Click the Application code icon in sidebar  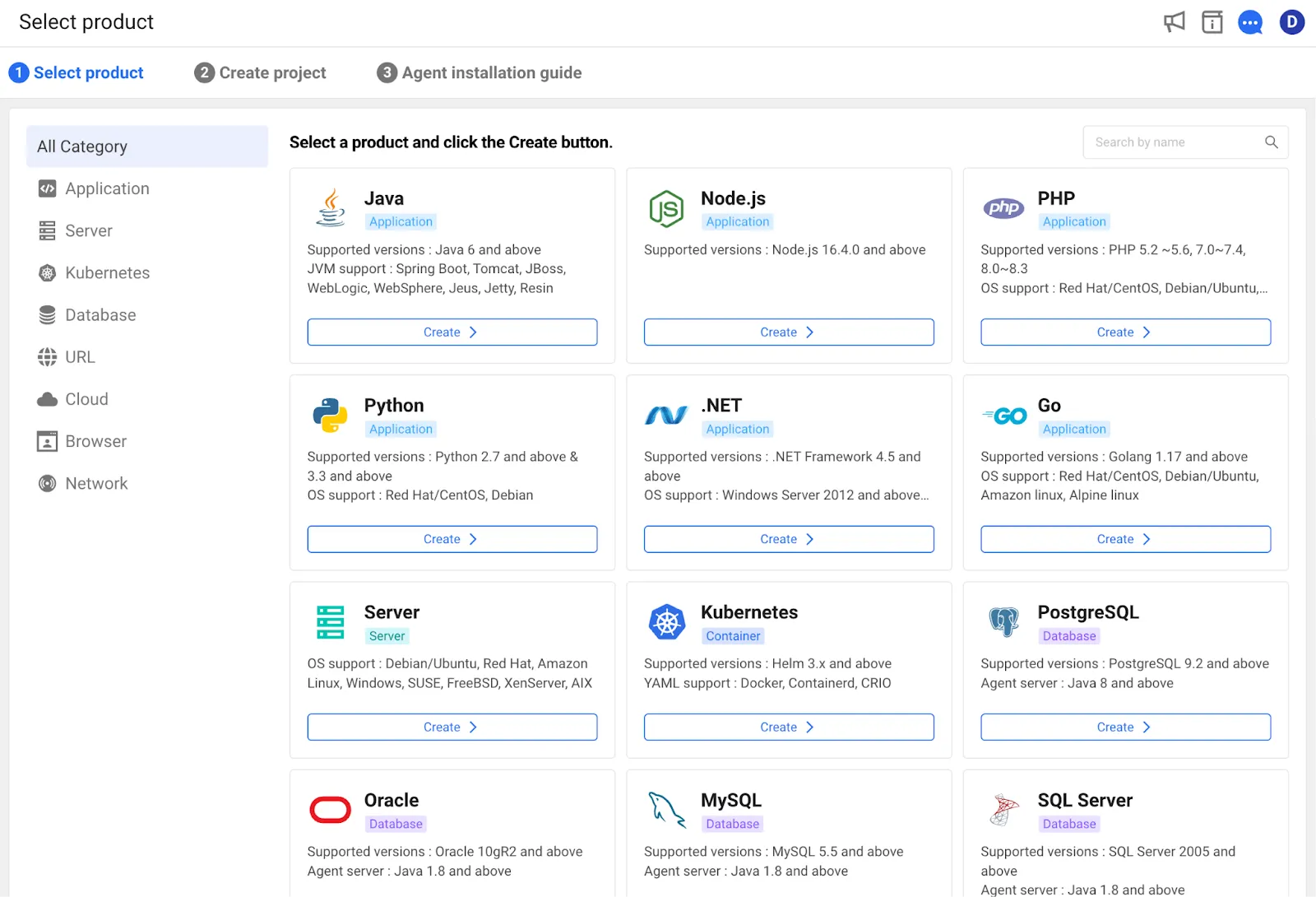coord(48,188)
